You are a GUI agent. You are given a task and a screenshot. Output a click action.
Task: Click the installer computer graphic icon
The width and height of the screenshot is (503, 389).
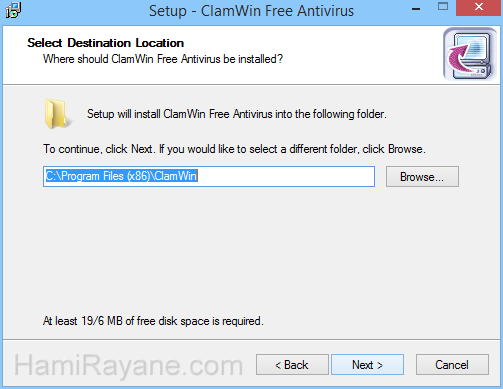click(470, 54)
